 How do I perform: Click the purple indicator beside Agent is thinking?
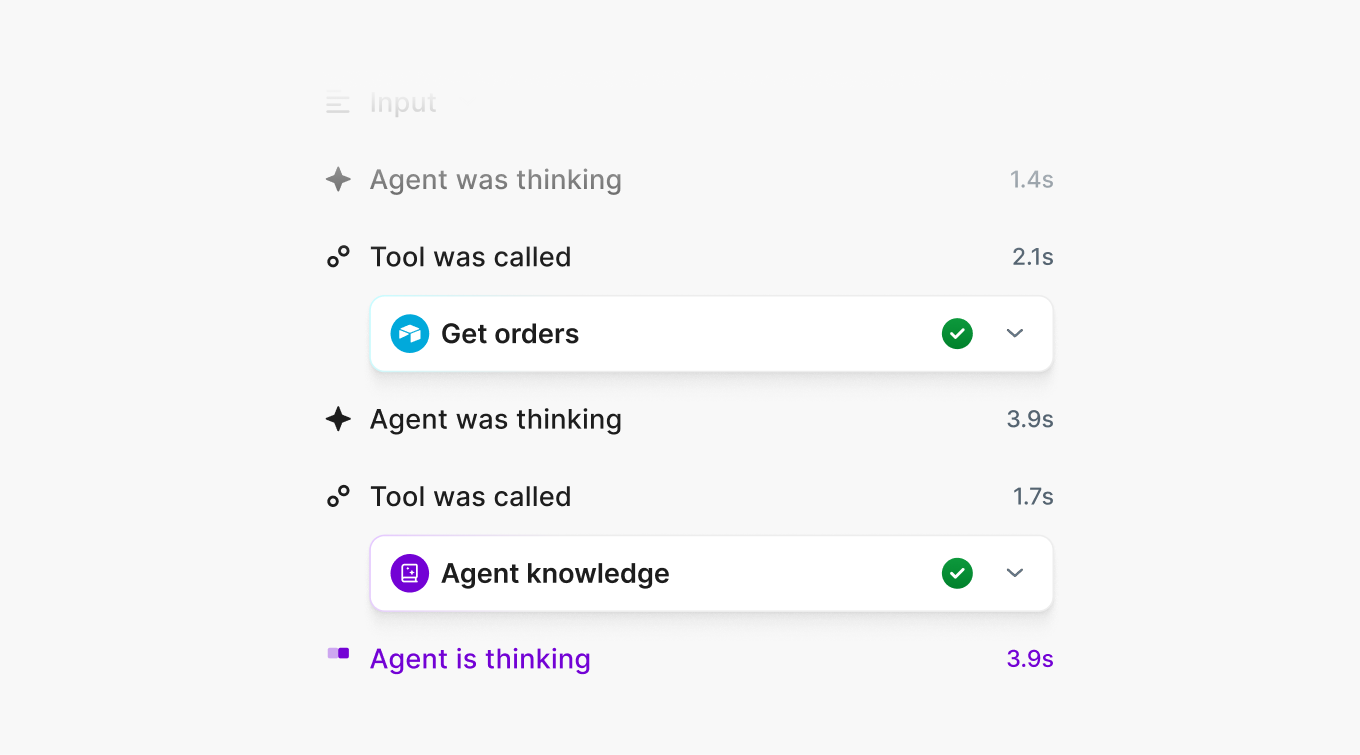pyautogui.click(x=338, y=654)
